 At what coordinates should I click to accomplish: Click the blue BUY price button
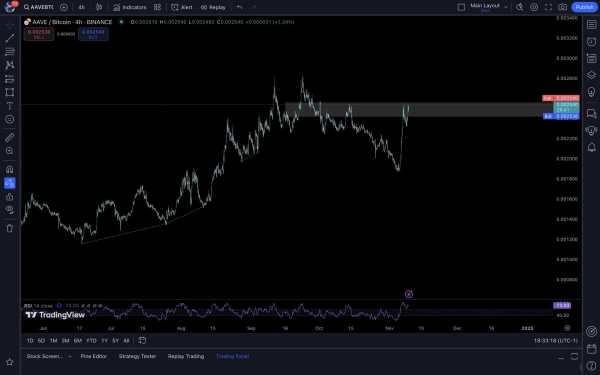(93, 34)
